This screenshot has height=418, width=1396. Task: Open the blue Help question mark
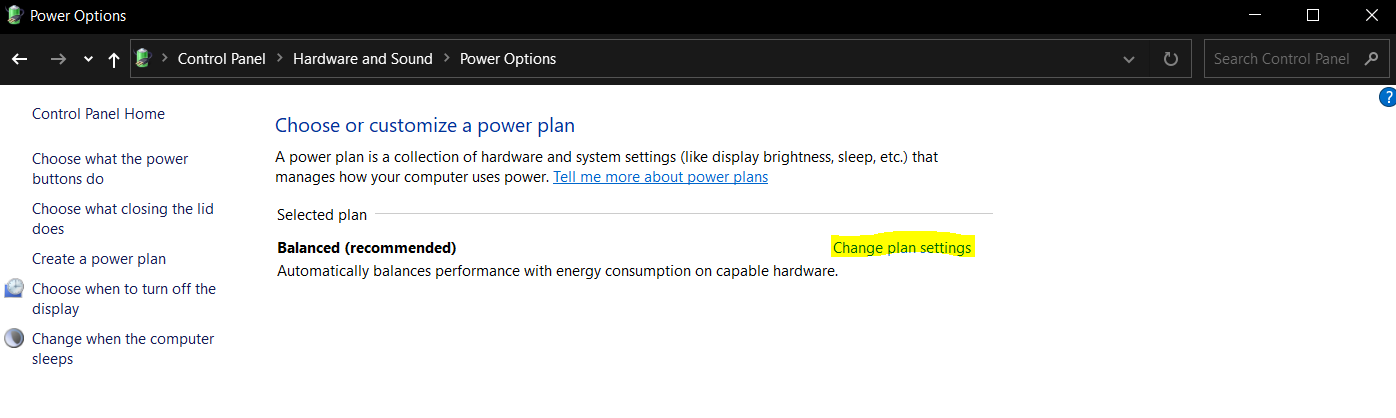(1387, 97)
